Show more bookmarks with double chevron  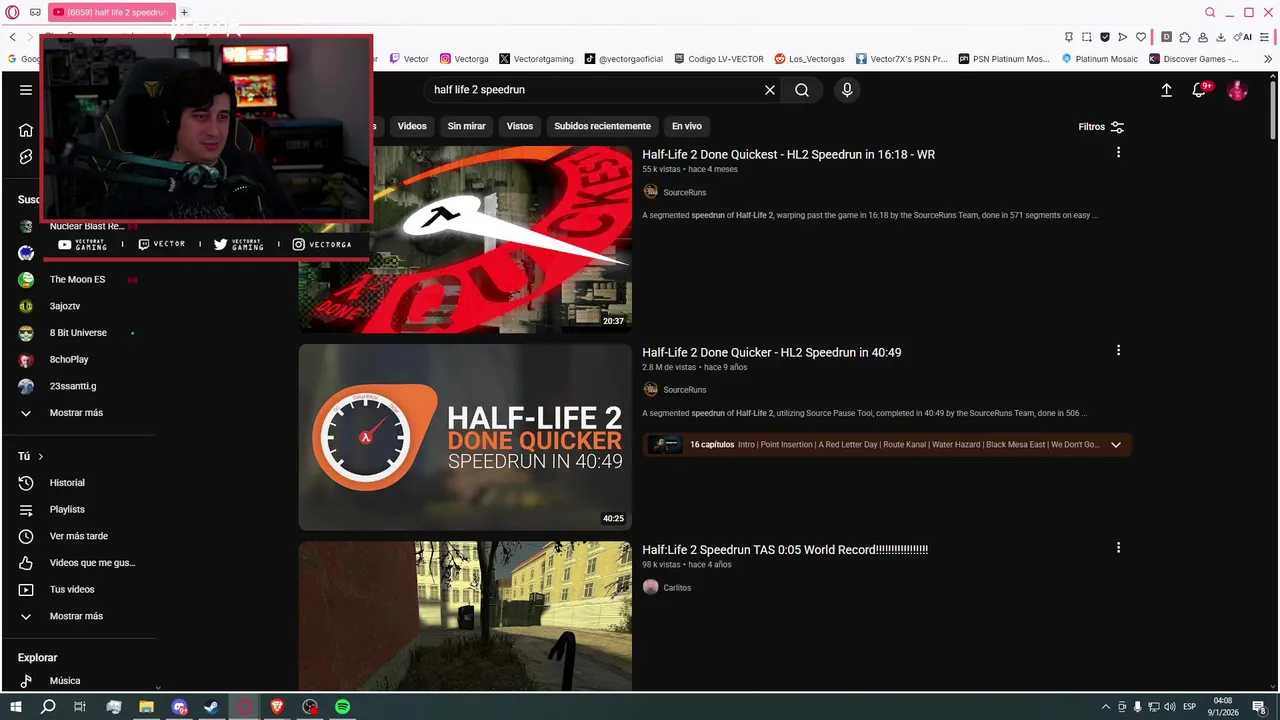pos(1268,59)
